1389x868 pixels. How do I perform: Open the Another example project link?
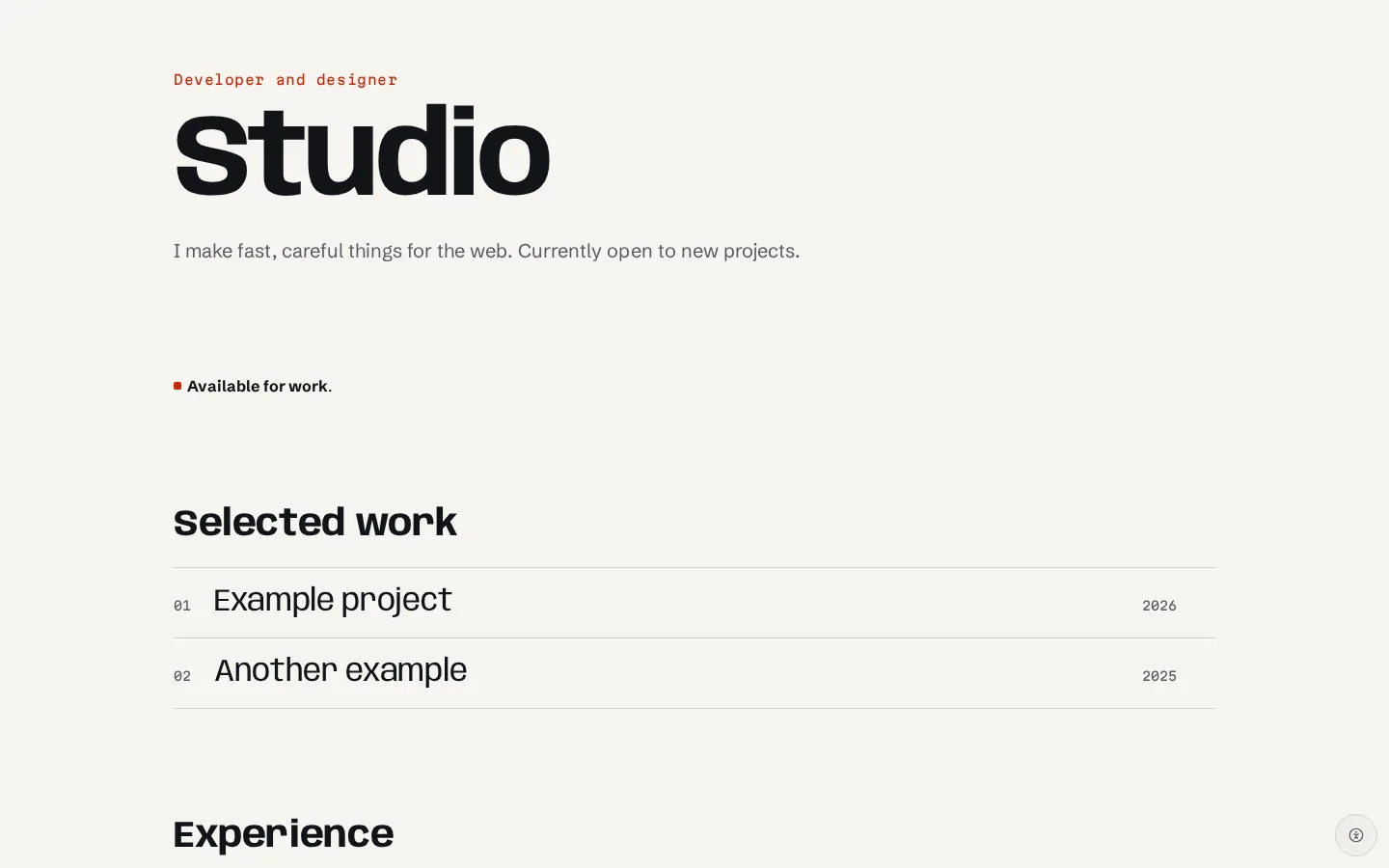340,670
